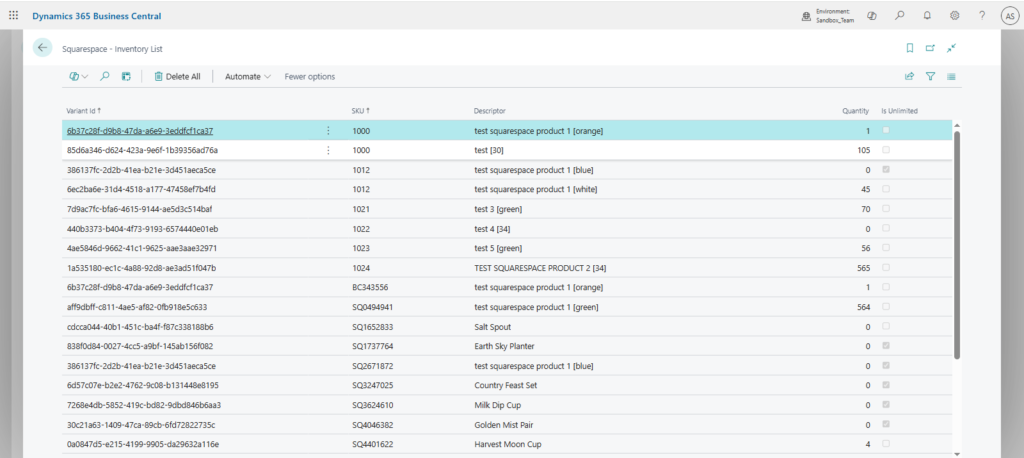1024x458 pixels.
Task: Open row options for the 6b37c28f first row
Action: tap(328, 131)
